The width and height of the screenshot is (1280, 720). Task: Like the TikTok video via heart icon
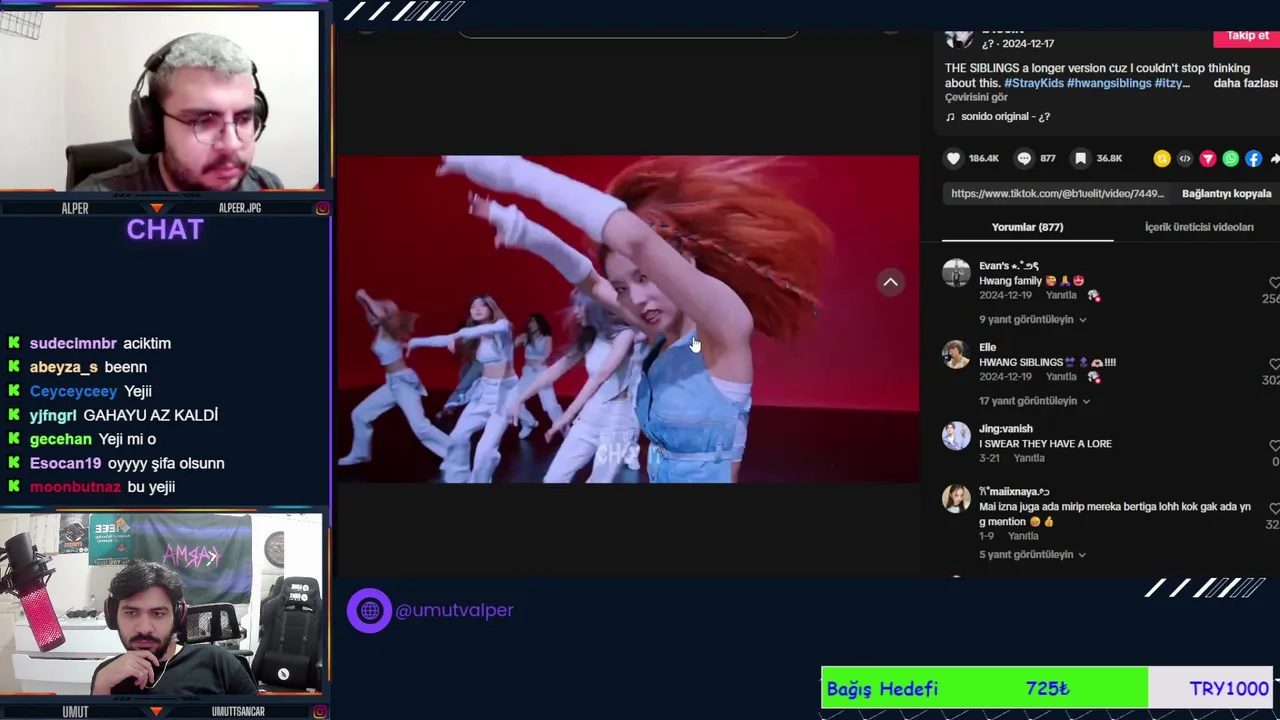click(953, 158)
